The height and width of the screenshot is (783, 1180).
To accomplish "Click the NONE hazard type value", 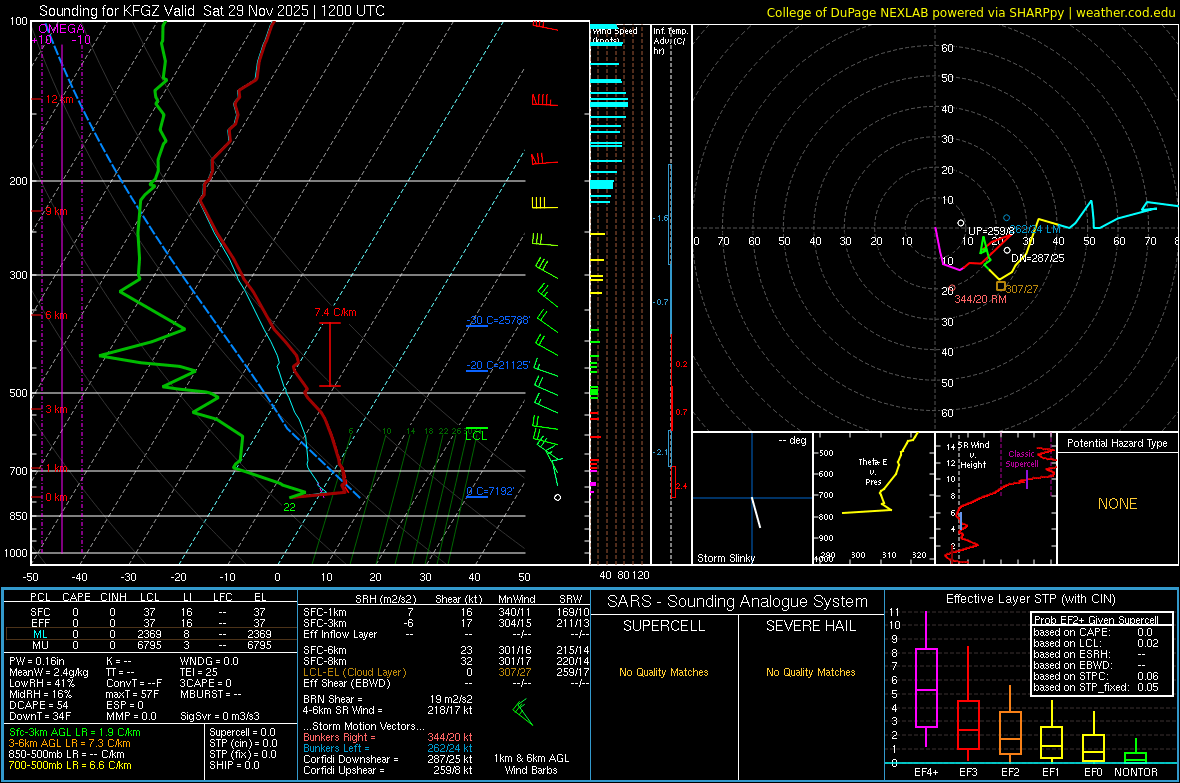I will 1117,504.
